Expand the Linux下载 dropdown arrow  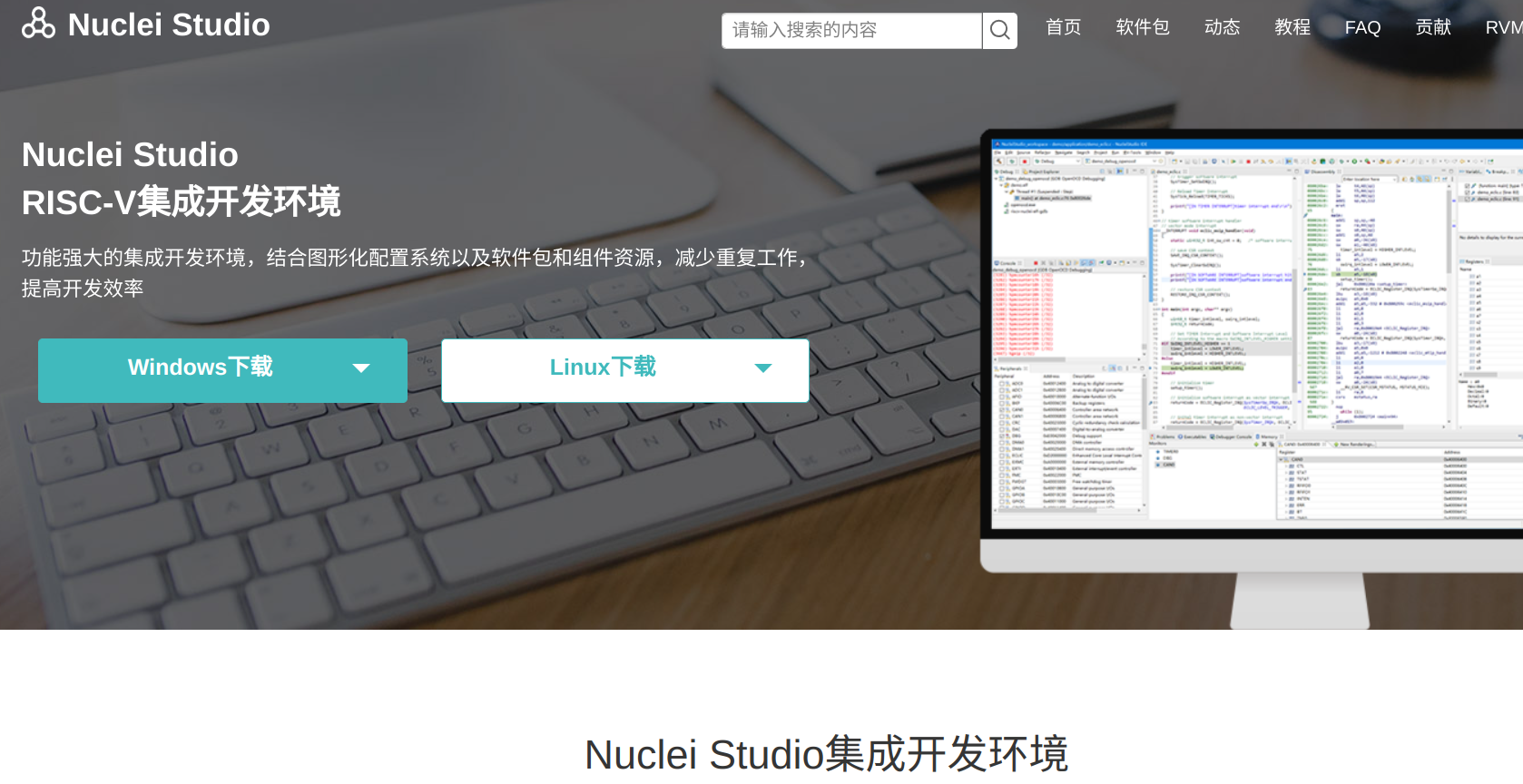763,368
